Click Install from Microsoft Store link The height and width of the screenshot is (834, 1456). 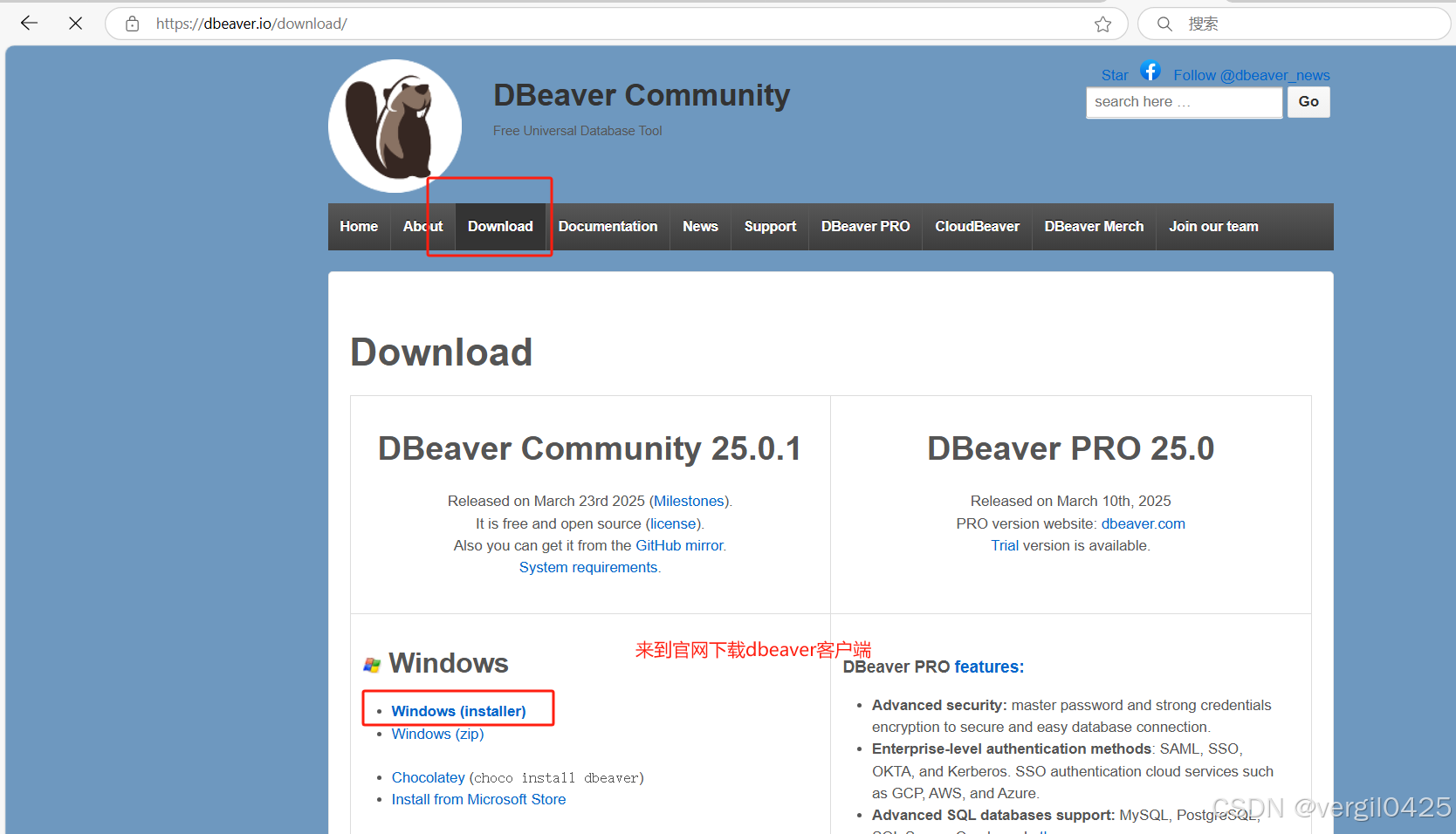click(478, 800)
